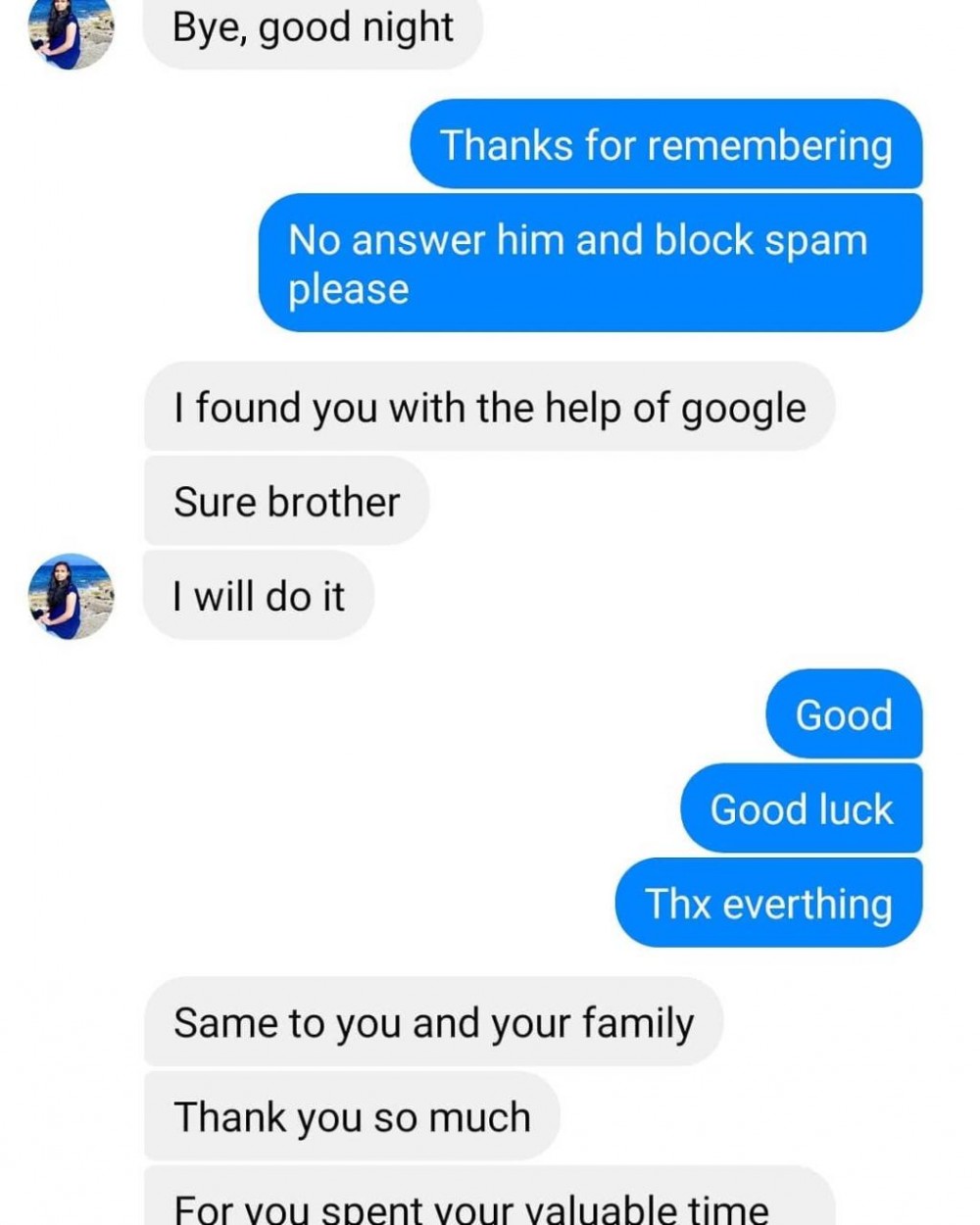Click the "Good luck" sent message
The width and height of the screenshot is (980, 1225).
(x=801, y=808)
